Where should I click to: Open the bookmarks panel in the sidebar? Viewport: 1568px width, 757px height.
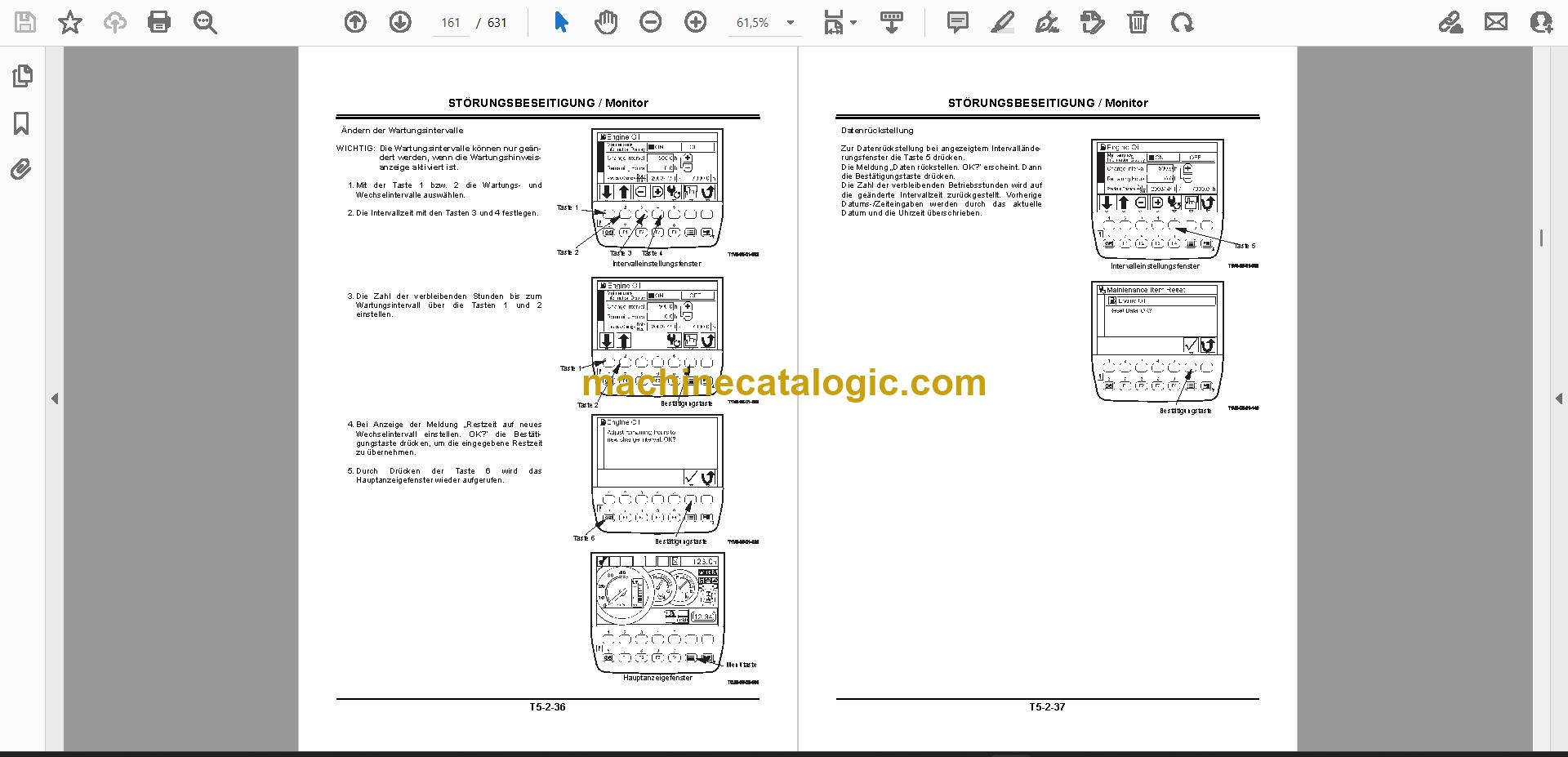point(22,123)
